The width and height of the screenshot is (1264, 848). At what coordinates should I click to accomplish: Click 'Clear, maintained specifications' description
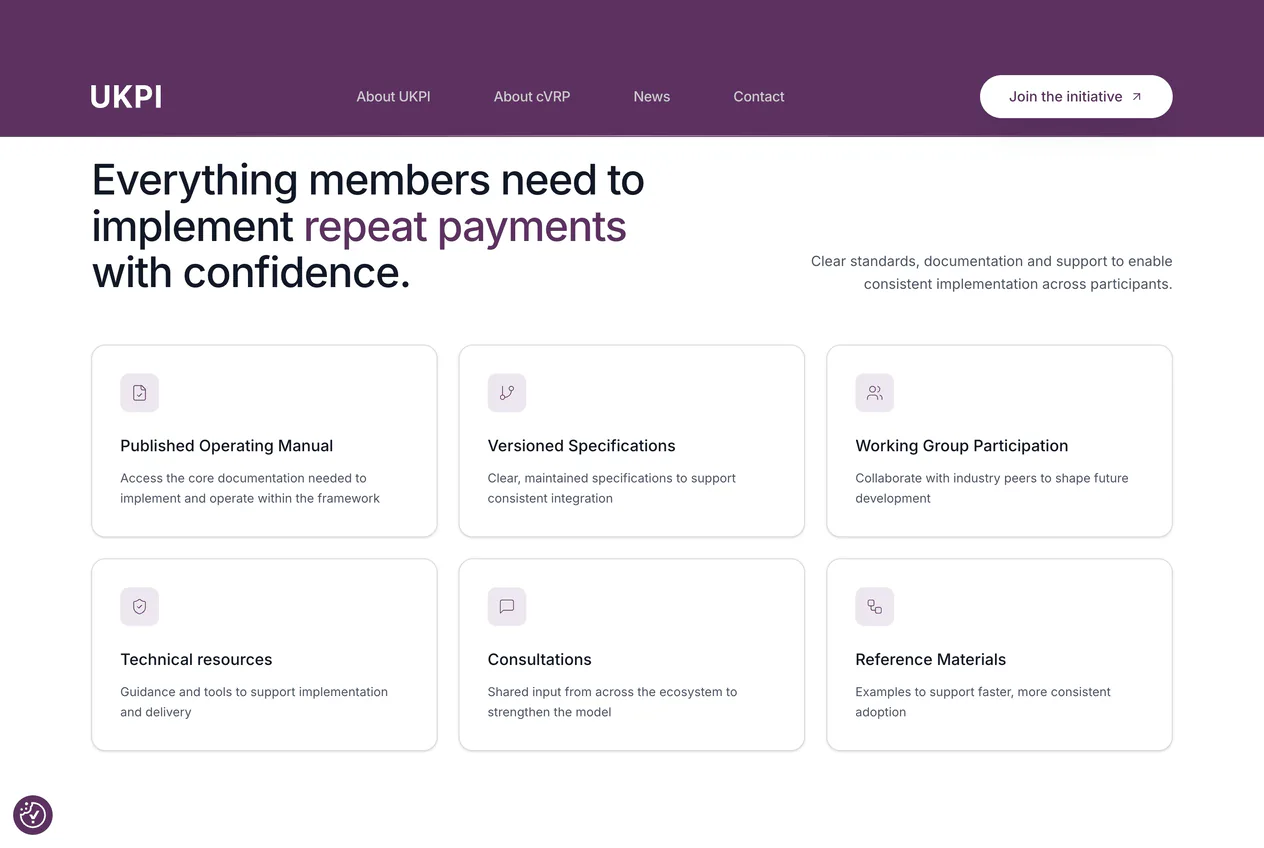point(612,488)
